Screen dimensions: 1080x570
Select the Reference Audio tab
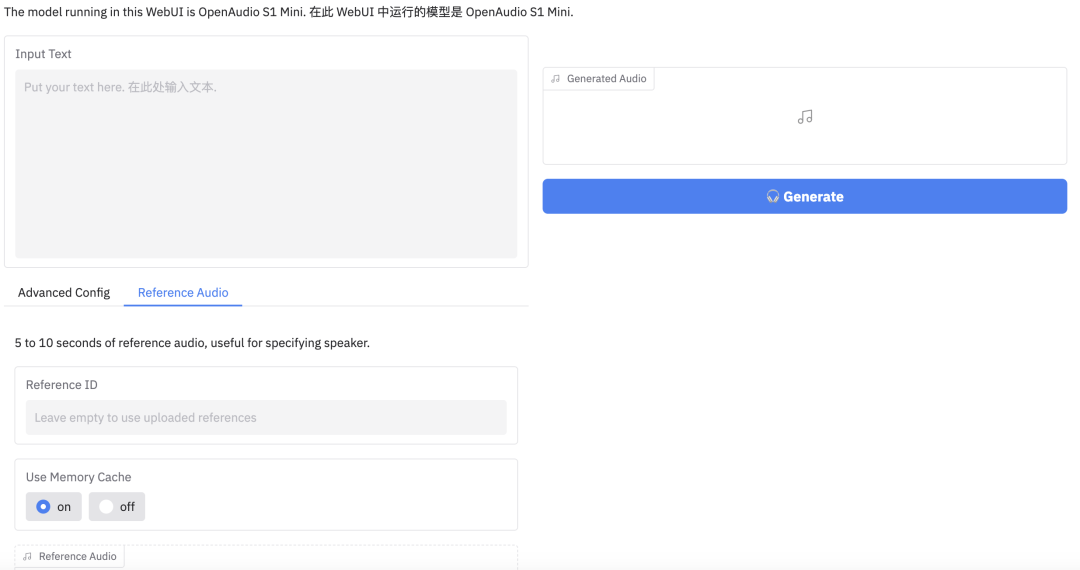[183, 293]
